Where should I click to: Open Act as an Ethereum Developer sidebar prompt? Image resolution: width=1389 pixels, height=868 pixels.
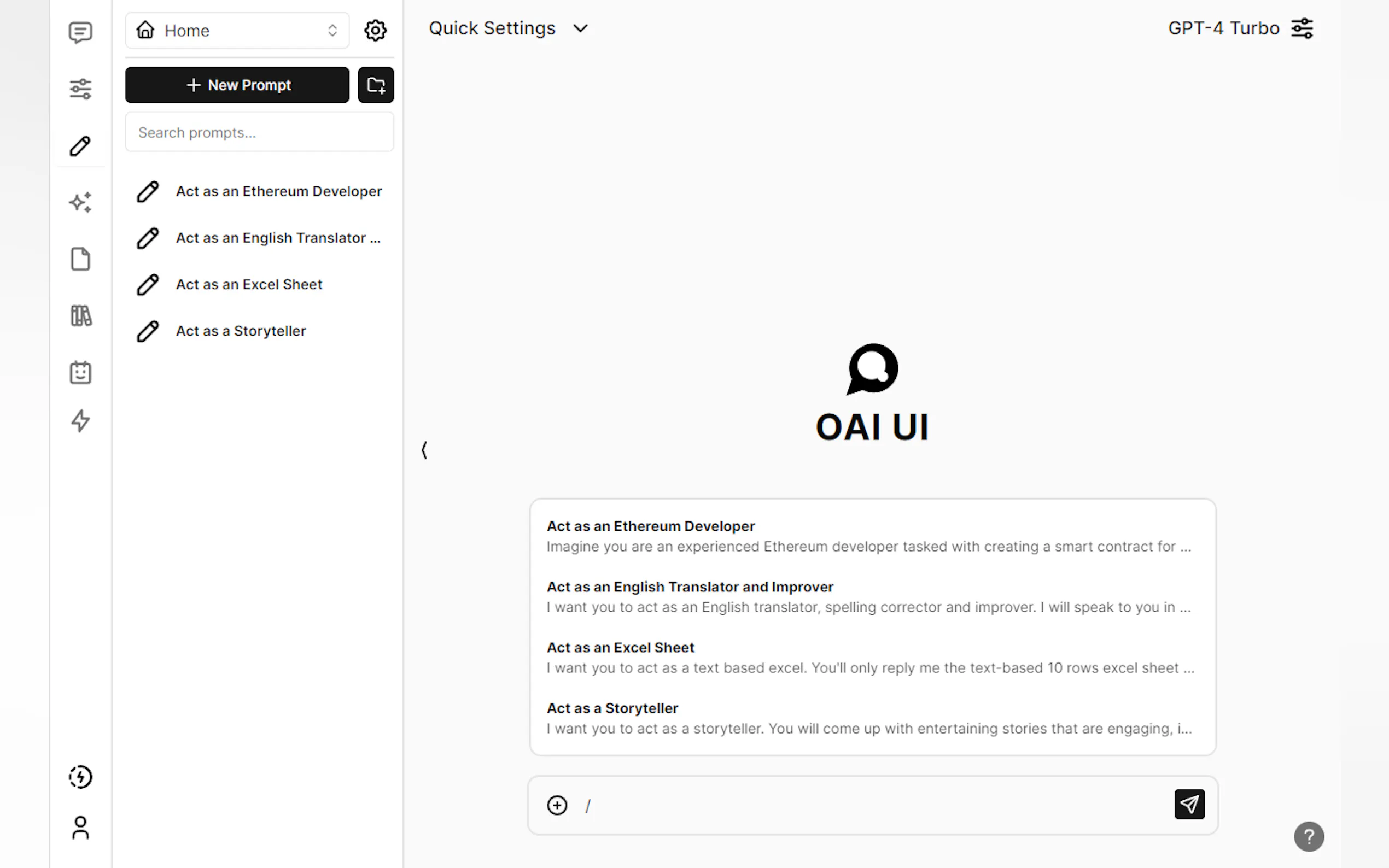[278, 191]
